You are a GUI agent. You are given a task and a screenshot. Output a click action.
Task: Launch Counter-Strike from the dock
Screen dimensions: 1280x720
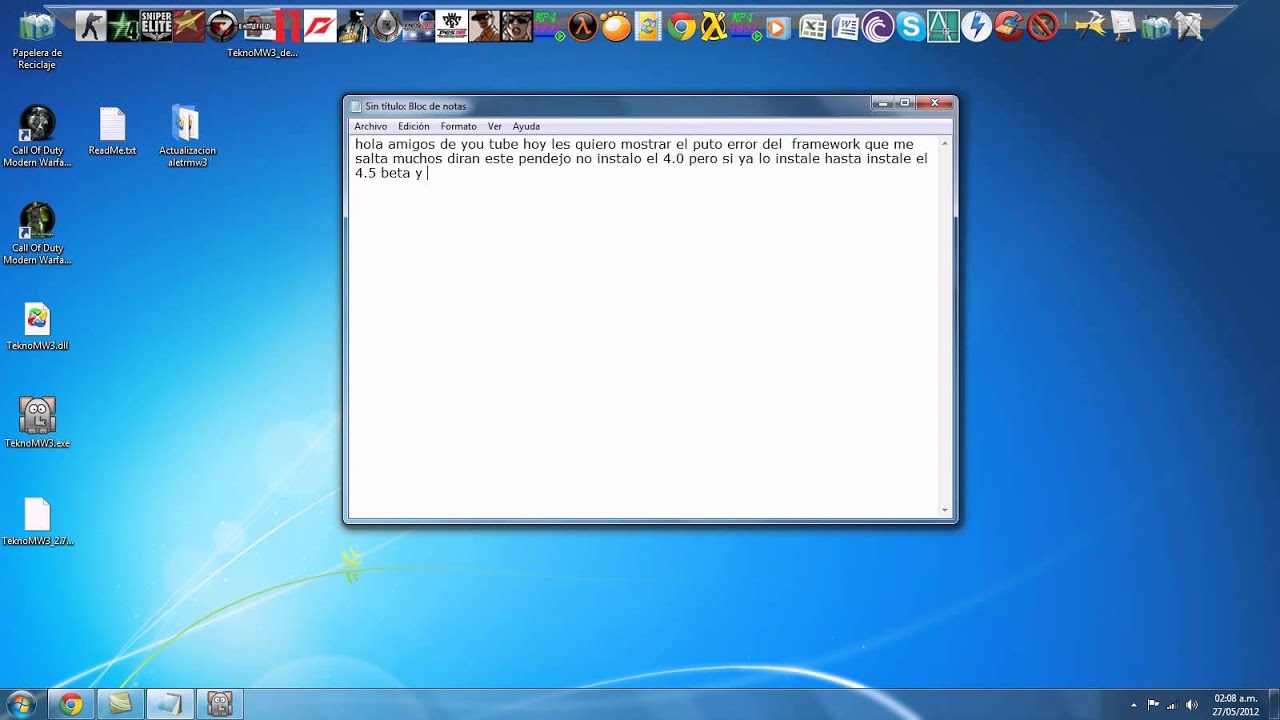(91, 25)
